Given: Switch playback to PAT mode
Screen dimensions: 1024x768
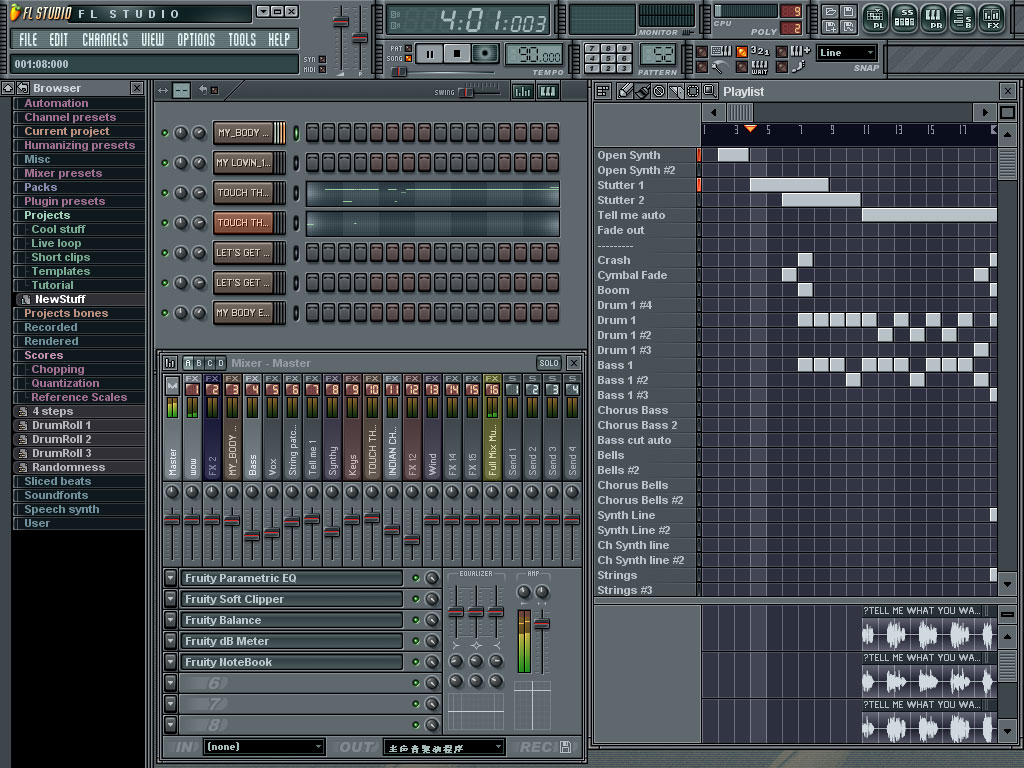Looking at the screenshot, I should click(x=408, y=48).
